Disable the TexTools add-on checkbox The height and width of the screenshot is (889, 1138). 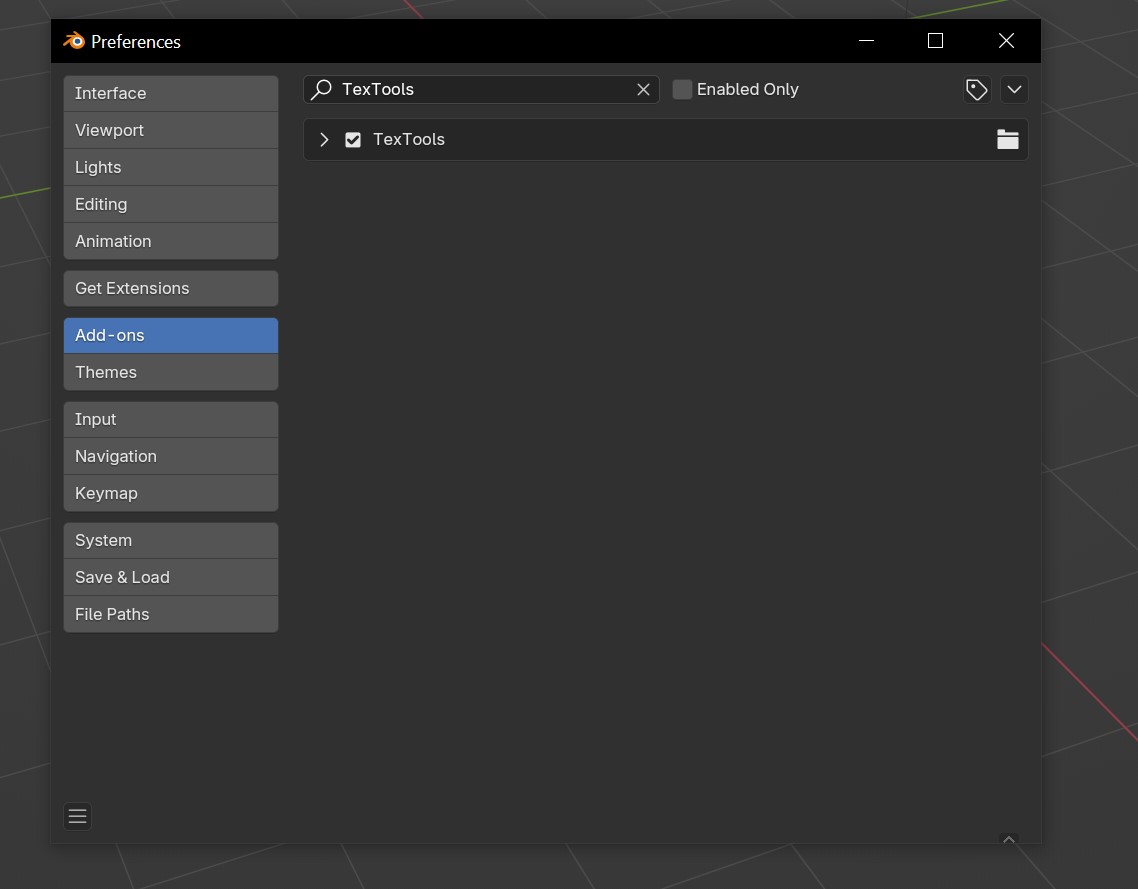tap(353, 139)
